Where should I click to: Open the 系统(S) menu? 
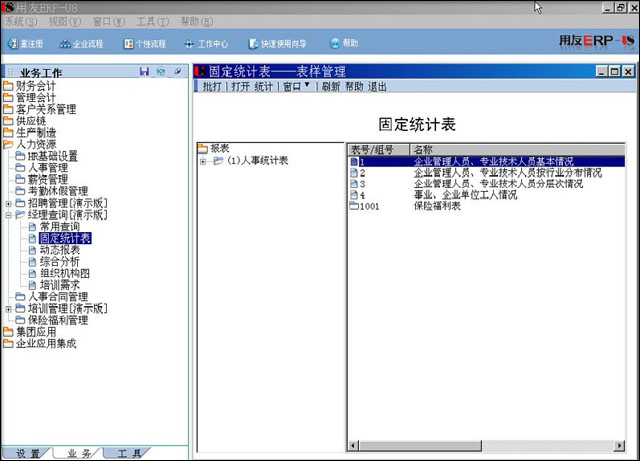21,21
